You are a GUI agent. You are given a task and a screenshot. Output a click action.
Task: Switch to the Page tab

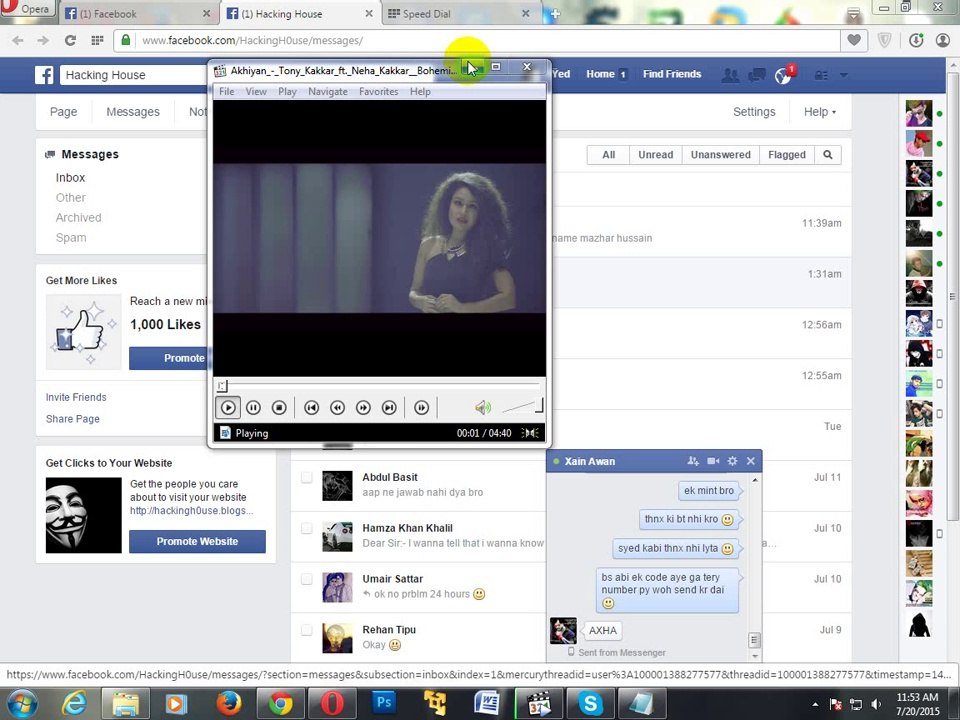pyautogui.click(x=64, y=112)
